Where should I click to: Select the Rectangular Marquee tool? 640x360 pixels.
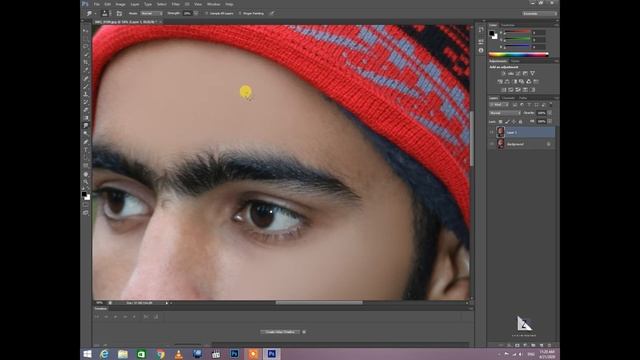pyautogui.click(x=86, y=39)
